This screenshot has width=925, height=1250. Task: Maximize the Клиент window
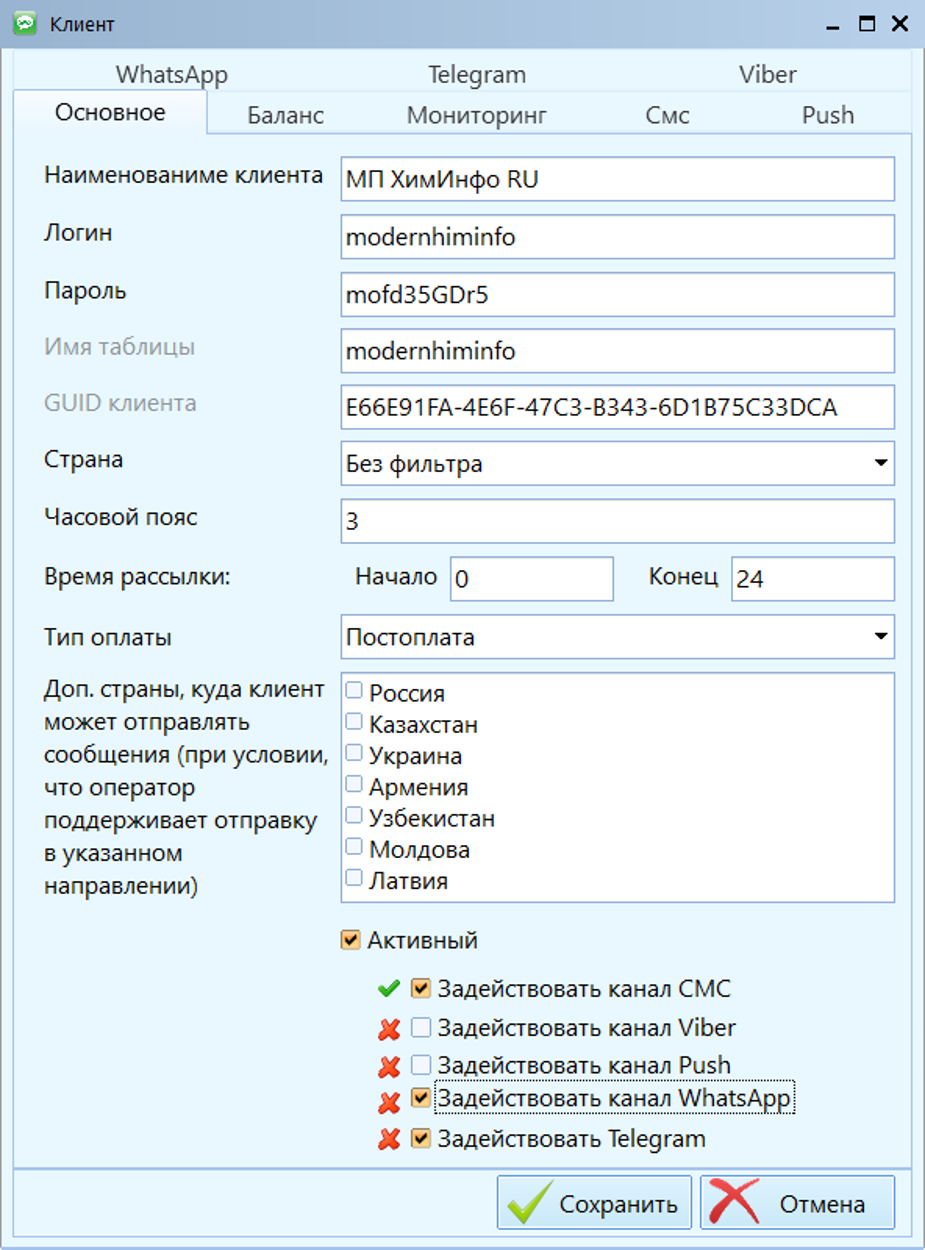[867, 23]
